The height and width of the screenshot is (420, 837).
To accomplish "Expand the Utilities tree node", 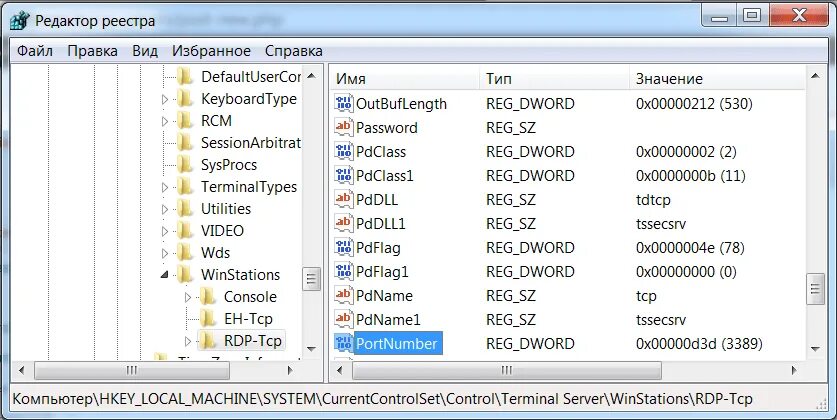I will click(165, 209).
